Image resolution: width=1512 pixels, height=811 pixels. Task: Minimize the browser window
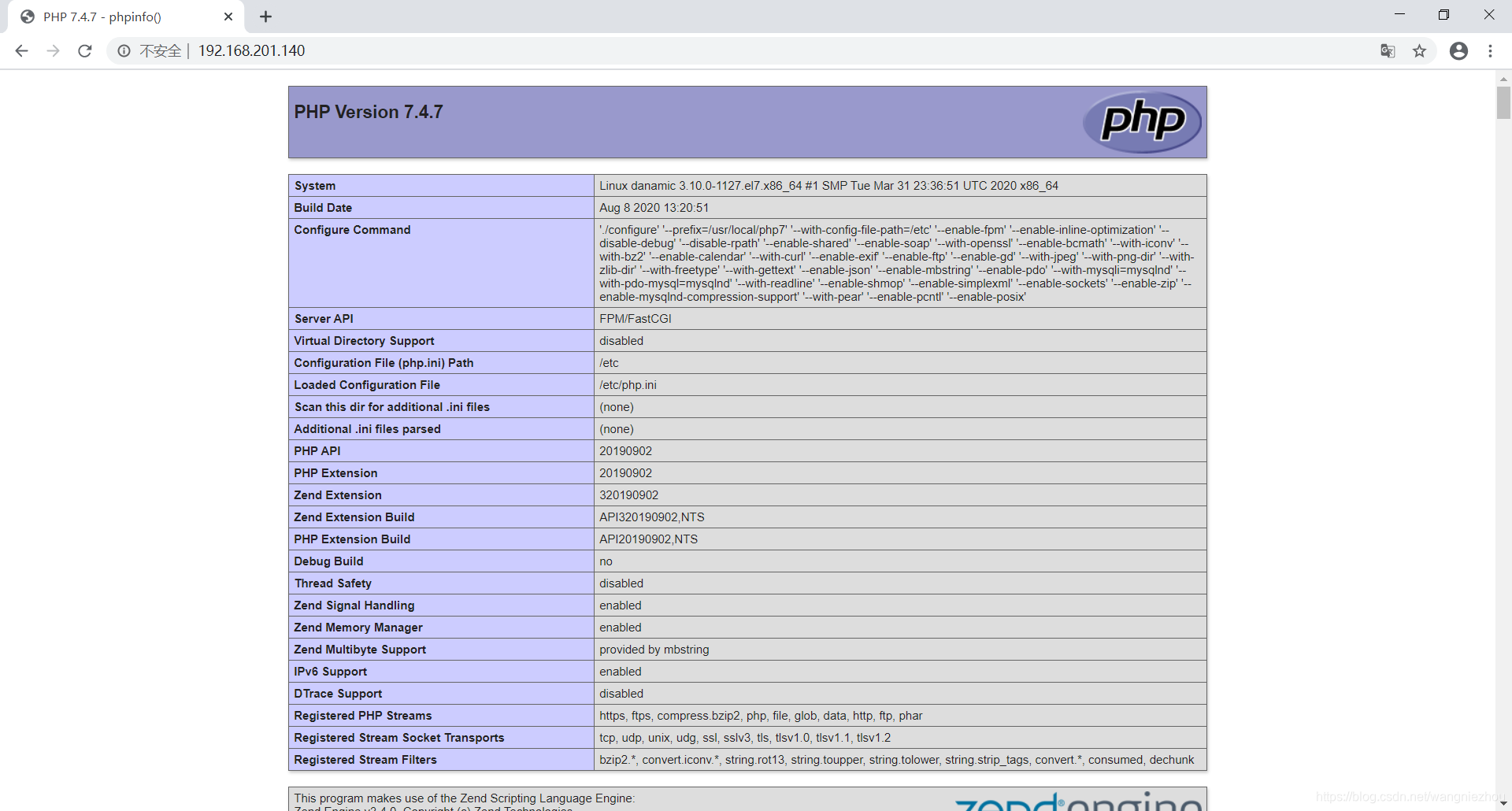point(1399,14)
